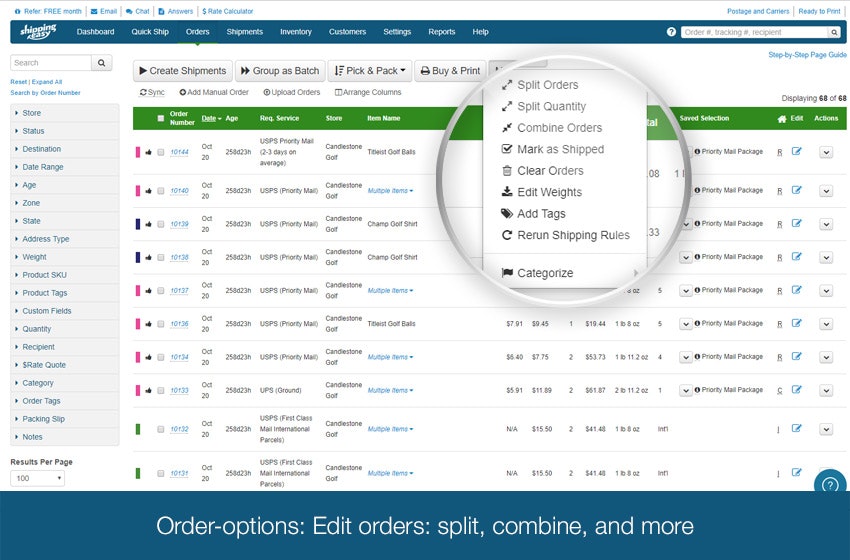Check the box for order 10137
The image size is (850, 560).
click(160, 291)
